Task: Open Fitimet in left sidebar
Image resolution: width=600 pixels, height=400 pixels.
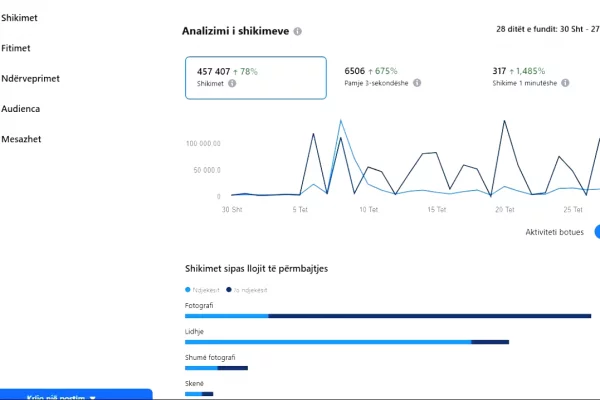Action: coord(16,48)
